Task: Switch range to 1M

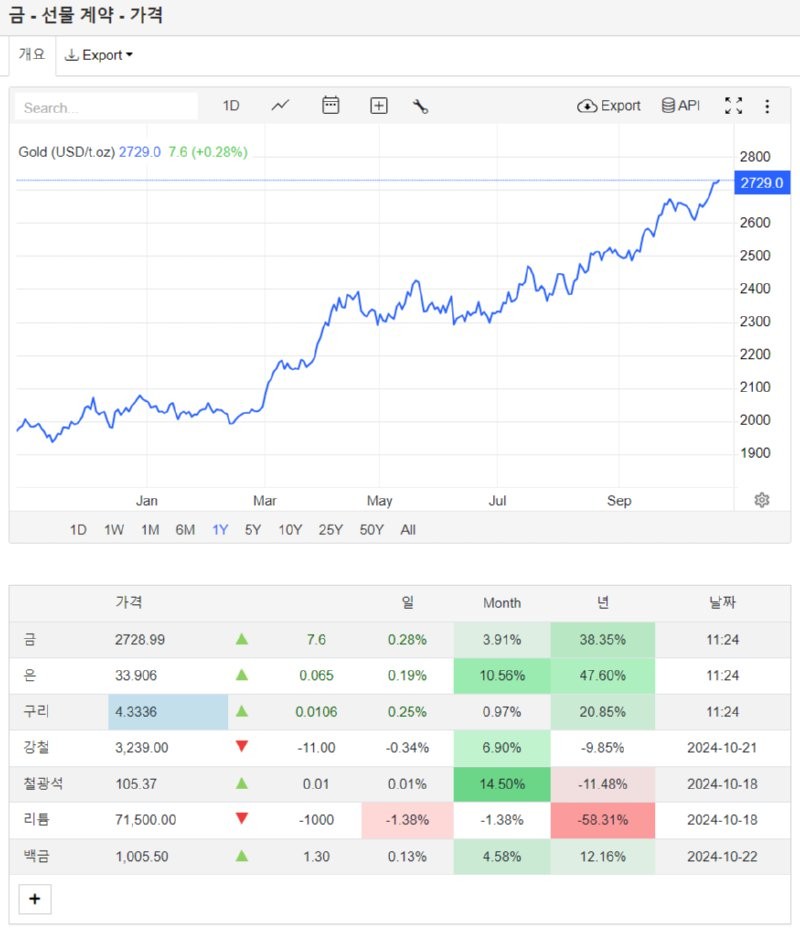Action: pos(150,530)
